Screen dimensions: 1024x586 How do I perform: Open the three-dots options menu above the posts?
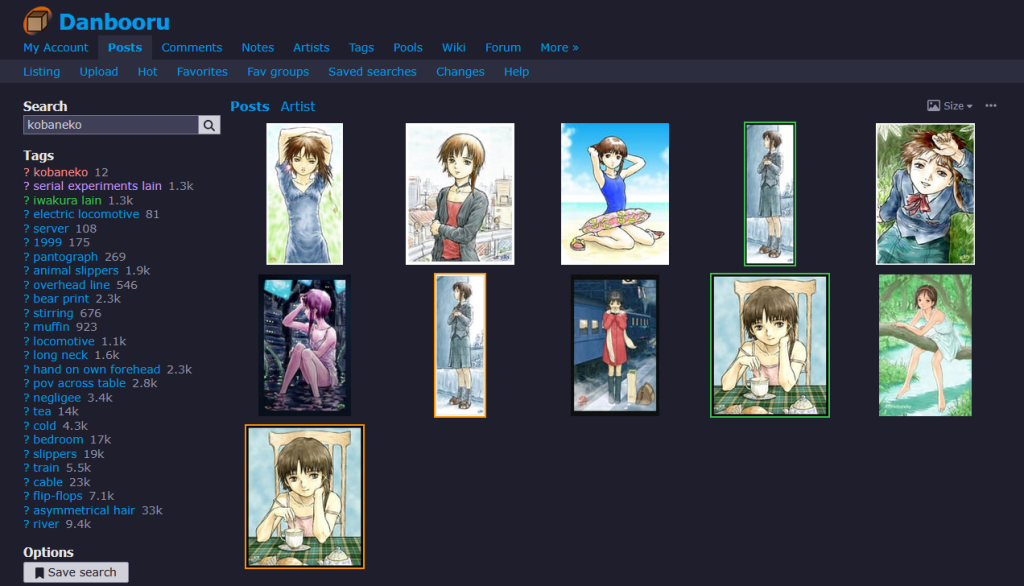point(991,106)
